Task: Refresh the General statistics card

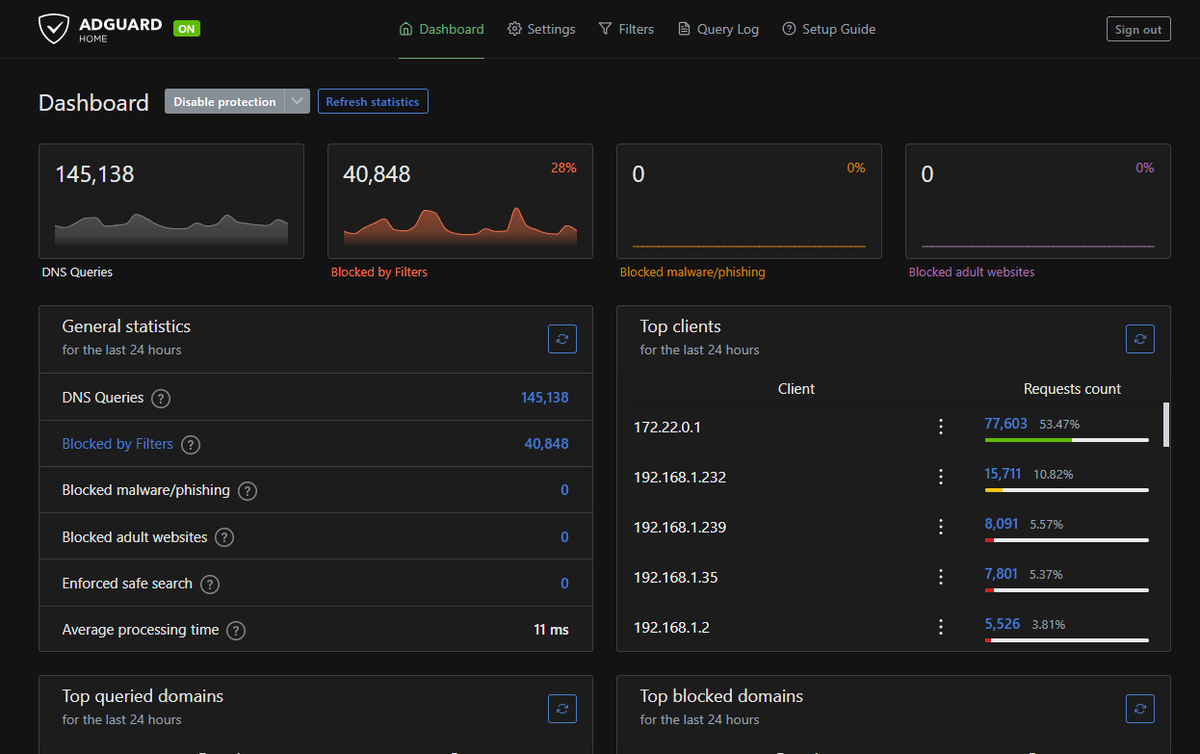Action: point(562,339)
